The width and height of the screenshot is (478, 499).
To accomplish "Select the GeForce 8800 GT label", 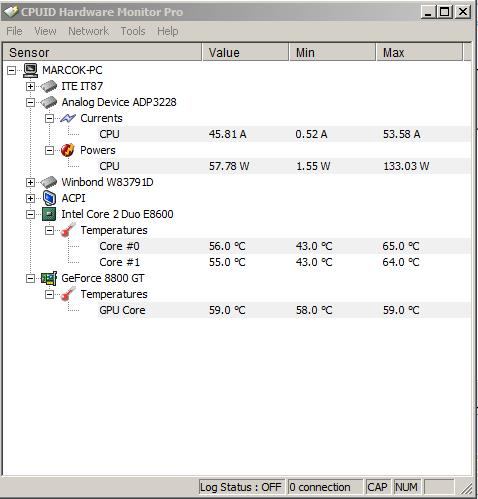I will [x=103, y=278].
